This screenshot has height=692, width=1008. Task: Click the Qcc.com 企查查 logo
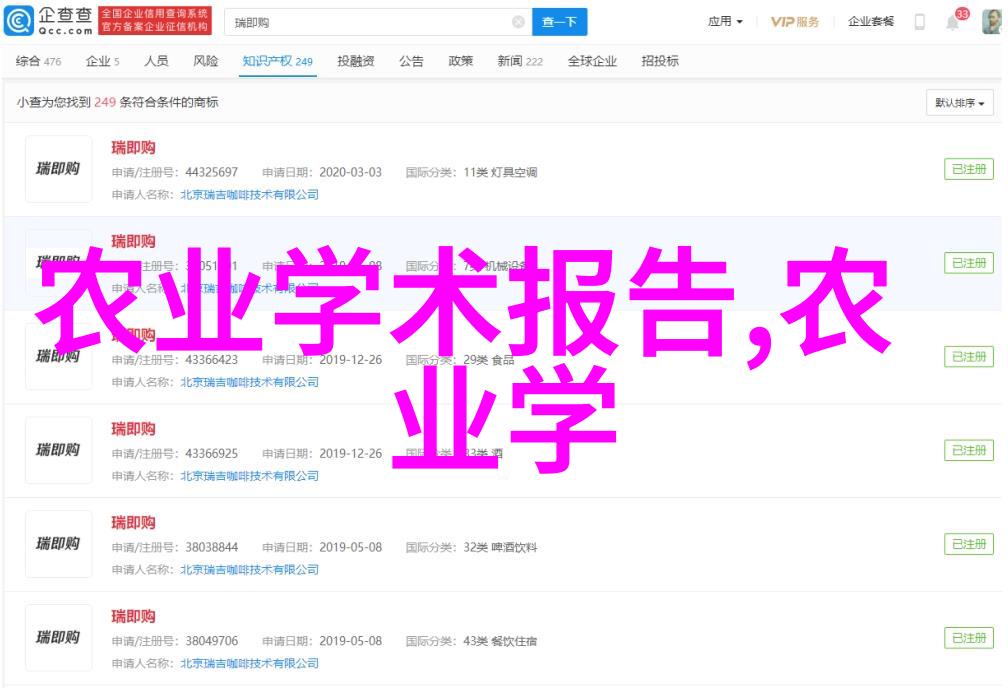[x=49, y=21]
